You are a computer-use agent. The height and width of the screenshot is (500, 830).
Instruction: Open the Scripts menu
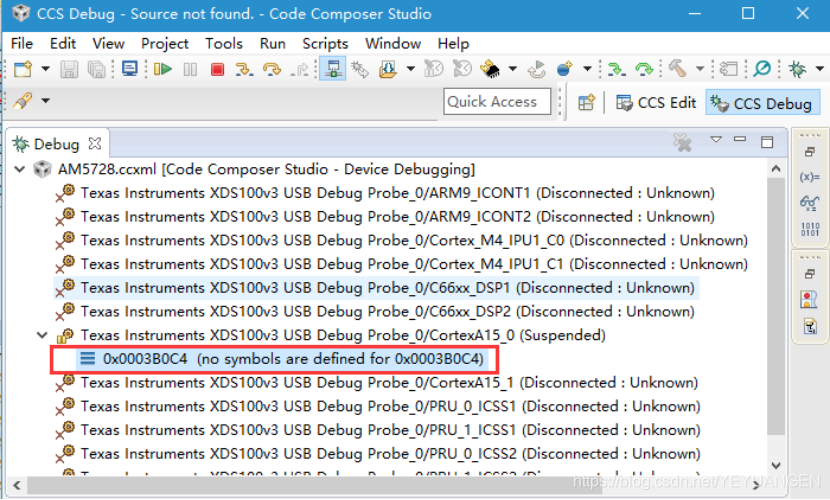coord(325,43)
